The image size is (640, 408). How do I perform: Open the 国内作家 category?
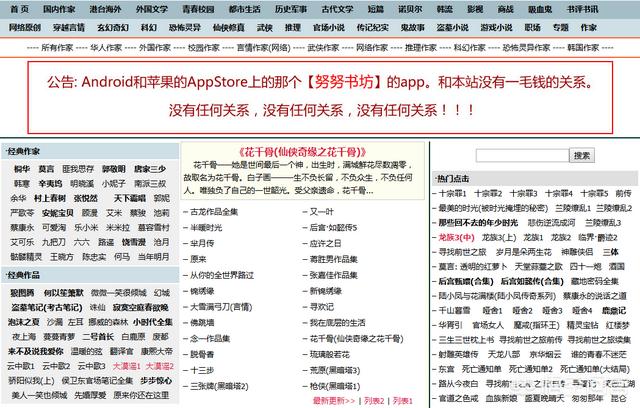click(x=59, y=9)
